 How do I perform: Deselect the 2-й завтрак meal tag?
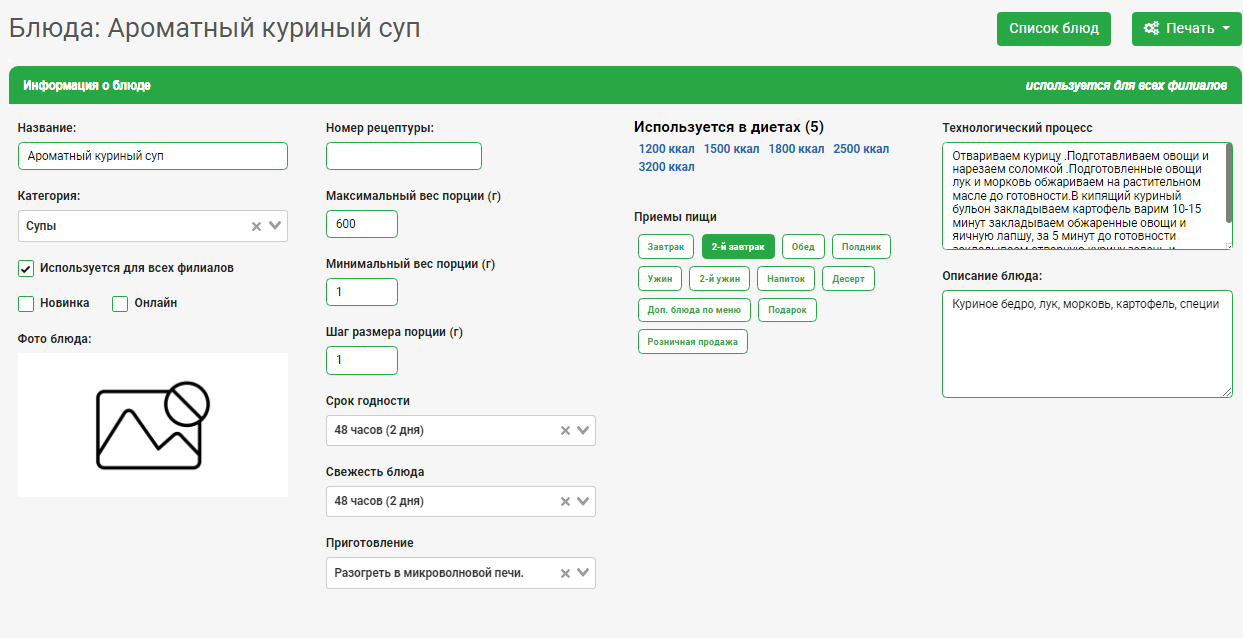click(x=738, y=246)
